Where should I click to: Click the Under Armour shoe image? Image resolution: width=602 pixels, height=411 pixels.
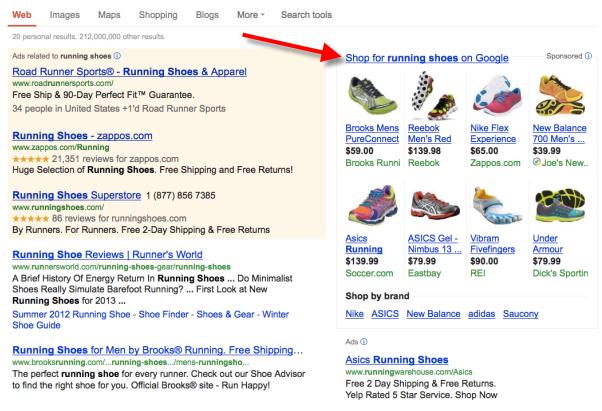tap(560, 205)
